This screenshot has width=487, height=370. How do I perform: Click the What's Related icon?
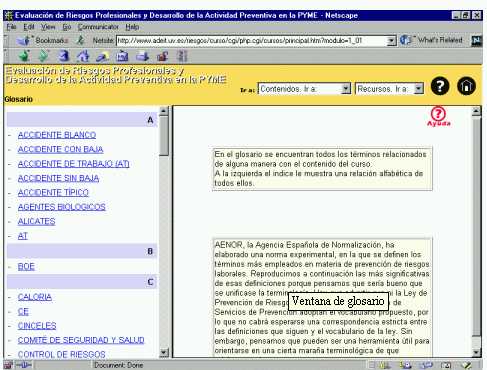[406, 40]
